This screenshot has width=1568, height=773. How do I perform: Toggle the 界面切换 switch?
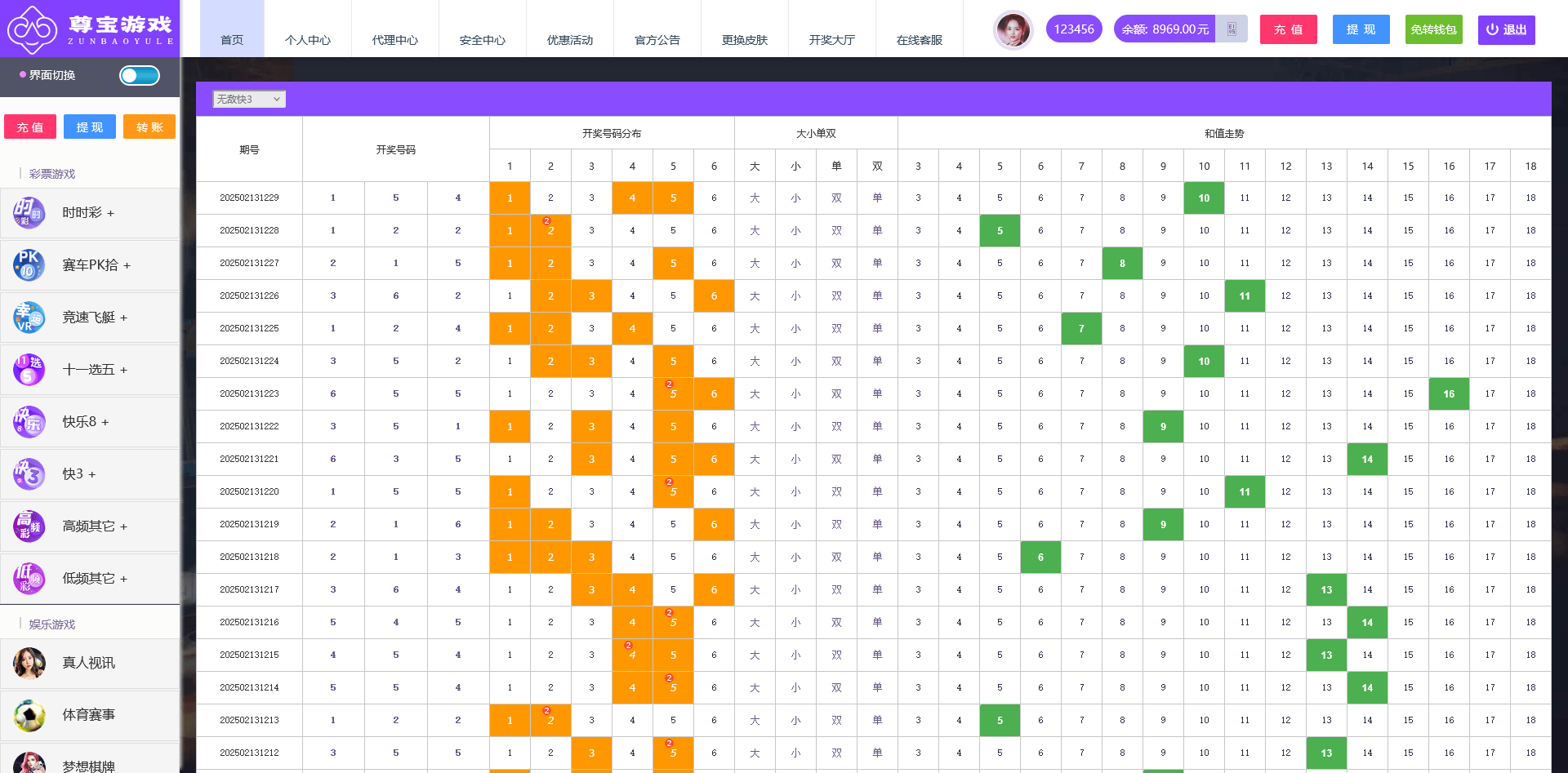139,76
